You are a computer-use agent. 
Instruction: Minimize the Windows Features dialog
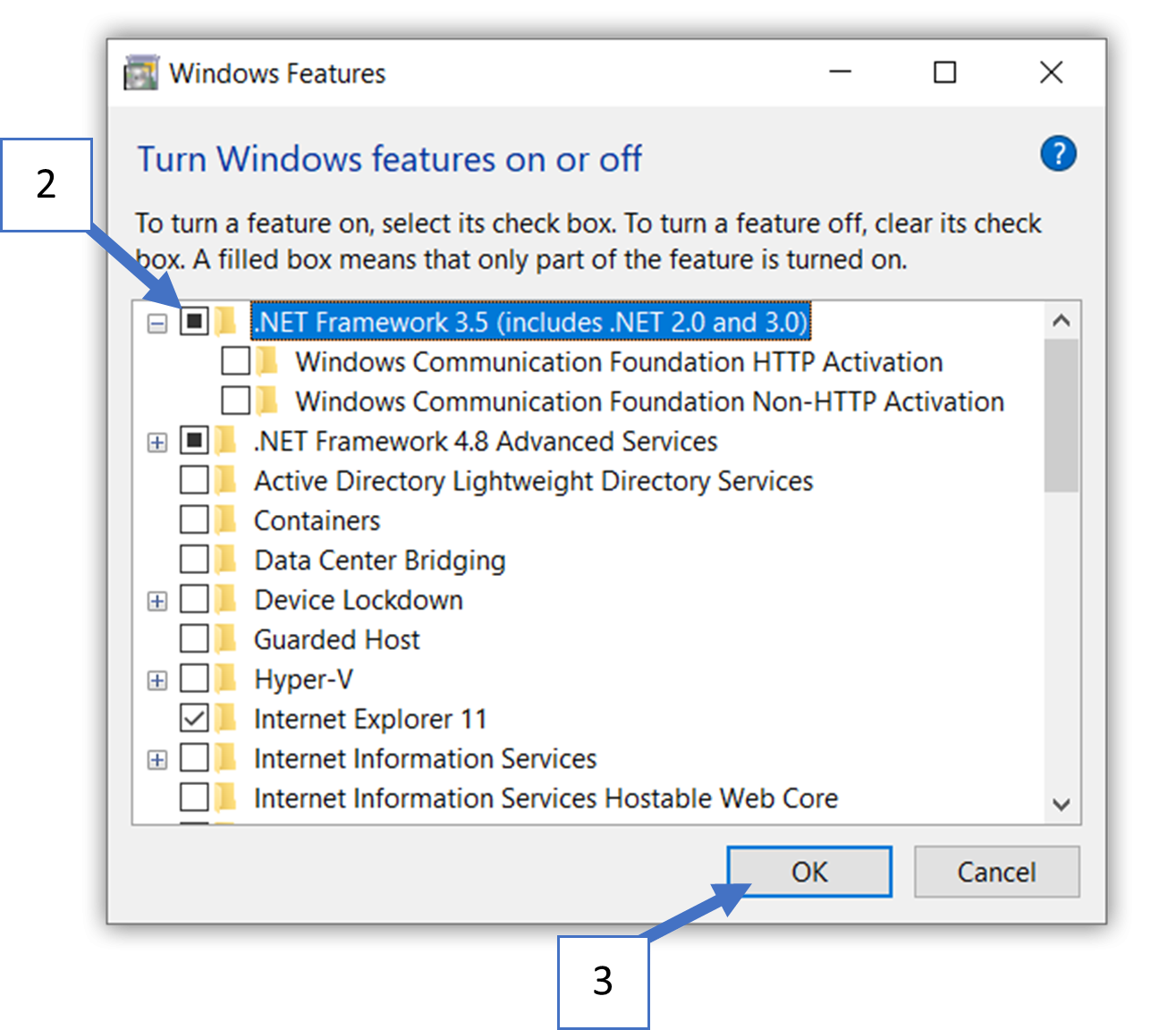[840, 72]
